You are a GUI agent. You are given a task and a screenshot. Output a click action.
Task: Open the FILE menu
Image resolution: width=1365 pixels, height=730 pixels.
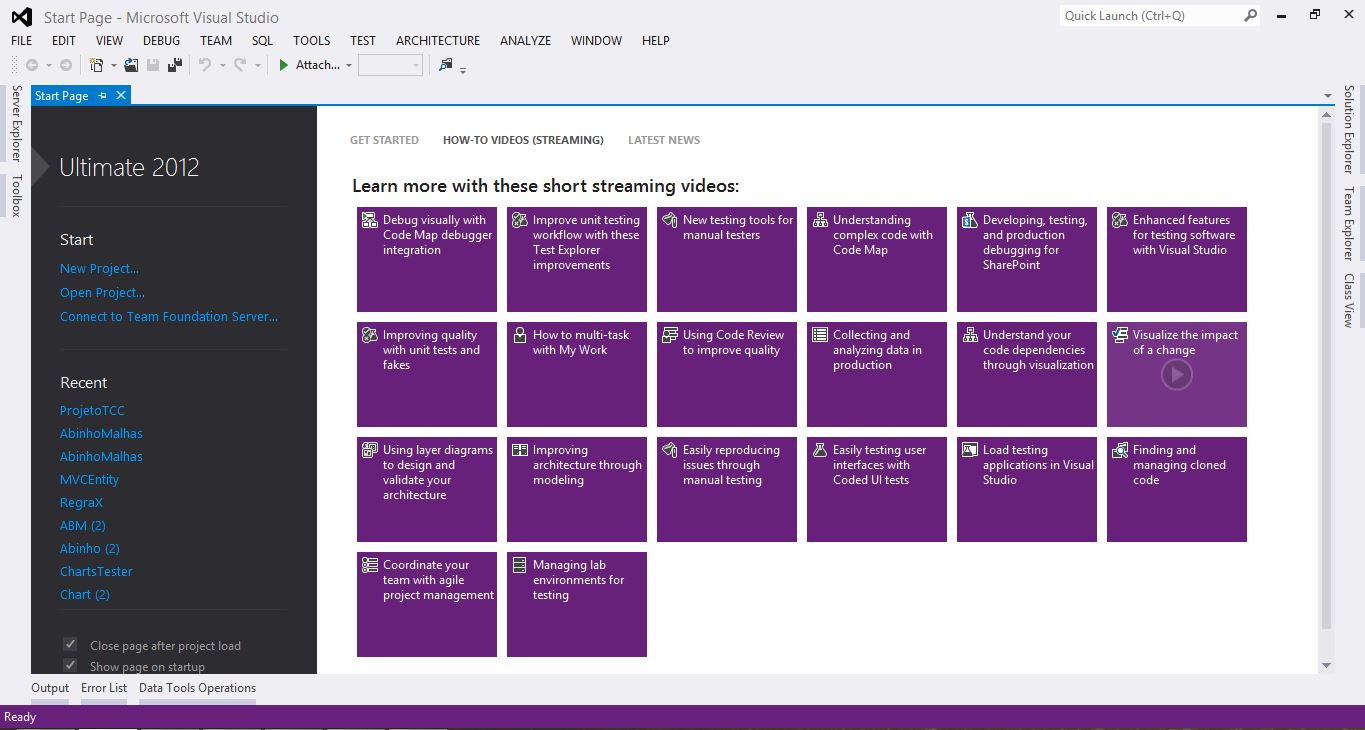22,41
